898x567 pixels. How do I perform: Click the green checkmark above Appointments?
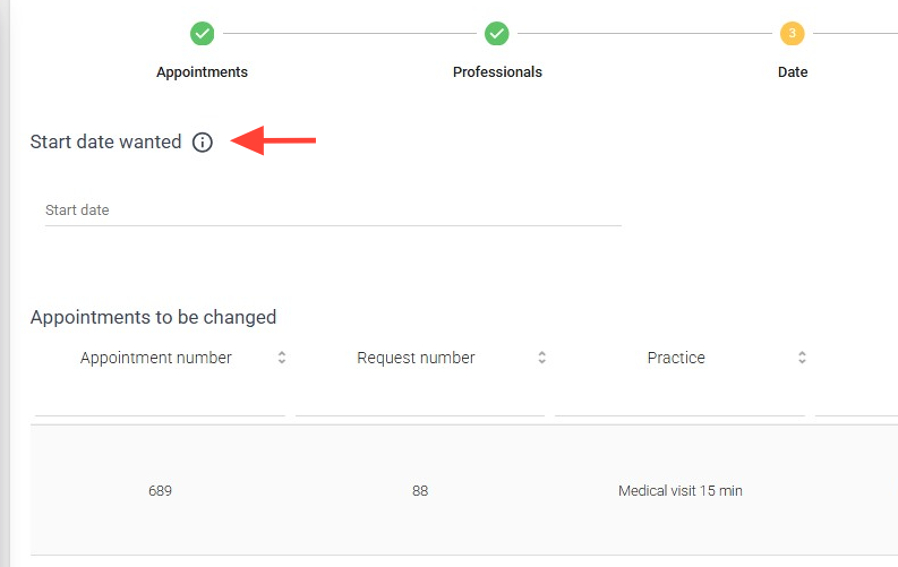pos(202,34)
